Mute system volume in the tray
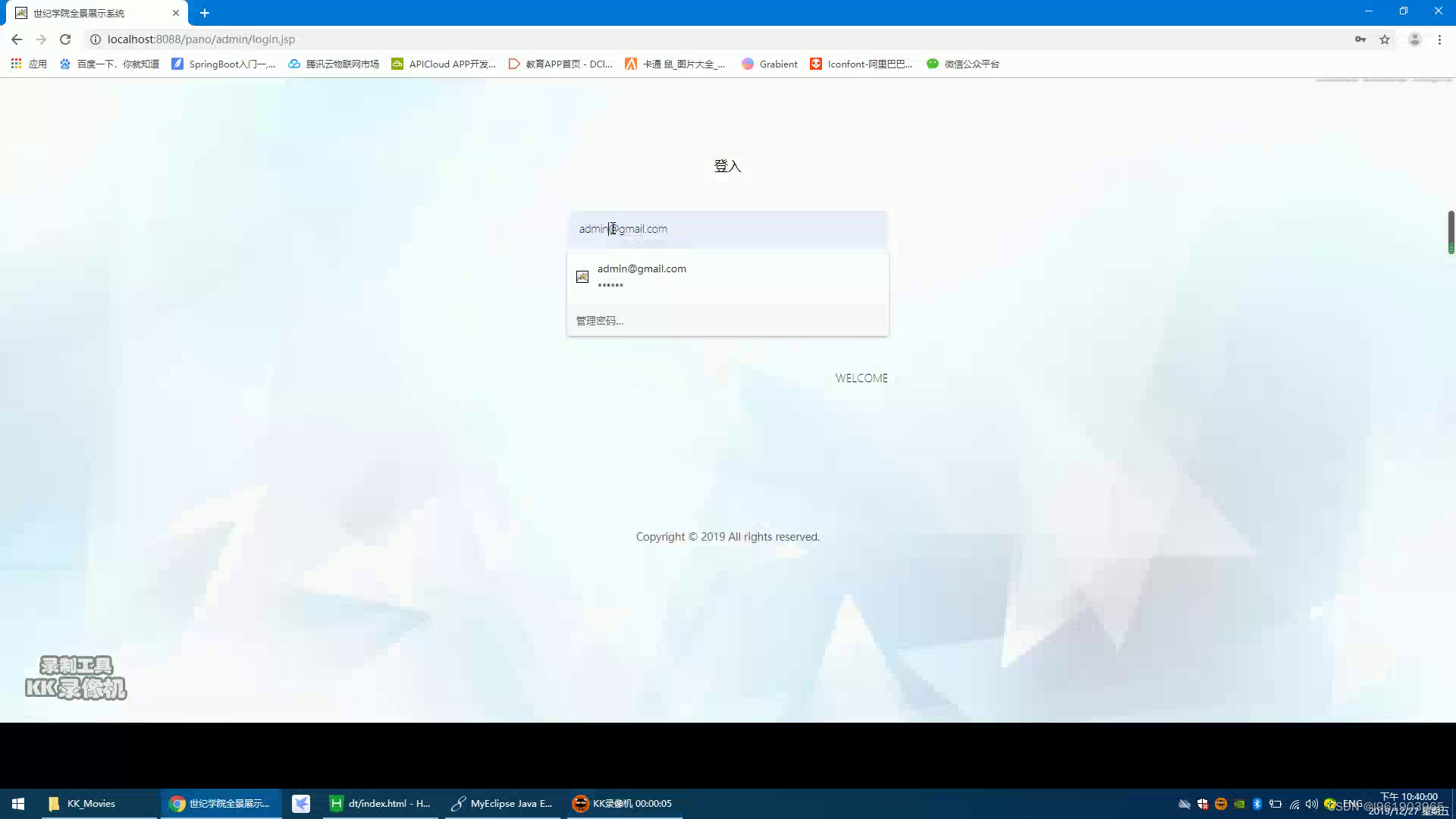Viewport: 1456px width, 819px height. [x=1311, y=803]
